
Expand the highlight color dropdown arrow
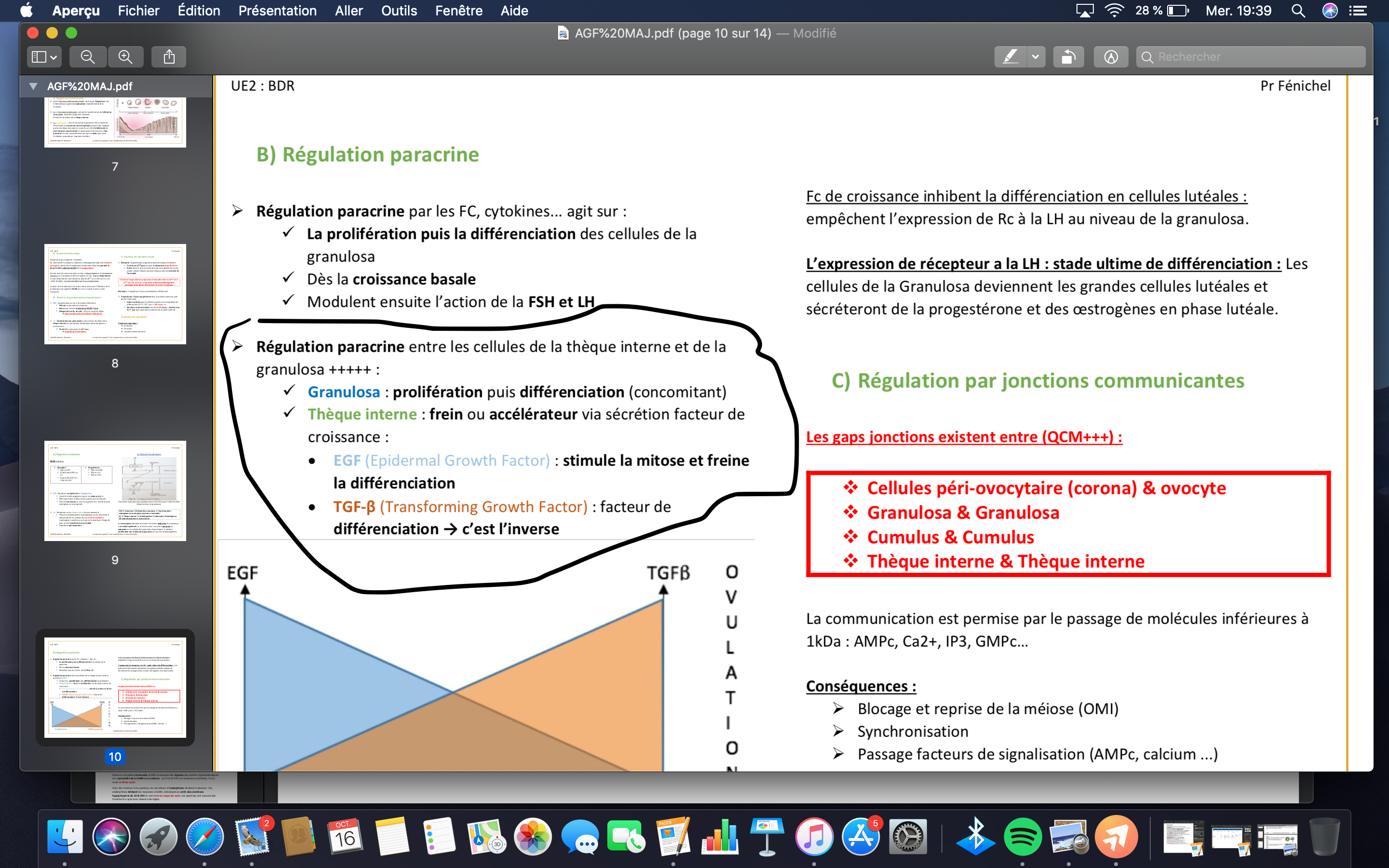point(1035,57)
